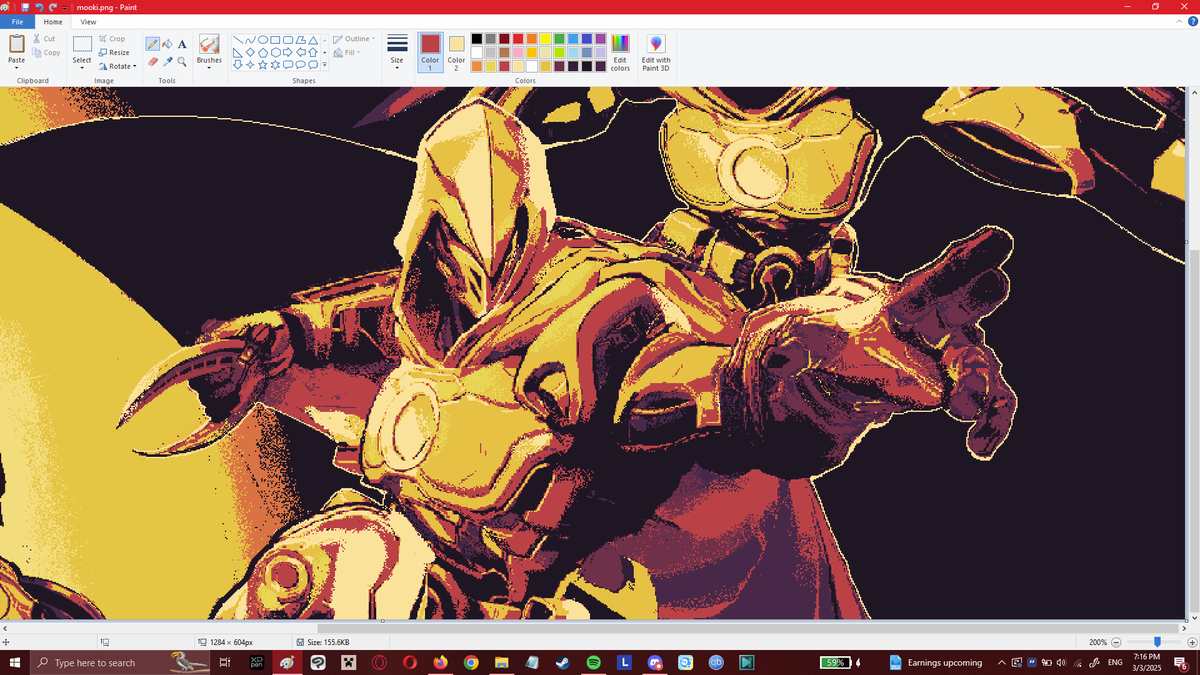Open Customize Quick Access Toolbar dropdown
1200x675 pixels.
click(66, 7)
